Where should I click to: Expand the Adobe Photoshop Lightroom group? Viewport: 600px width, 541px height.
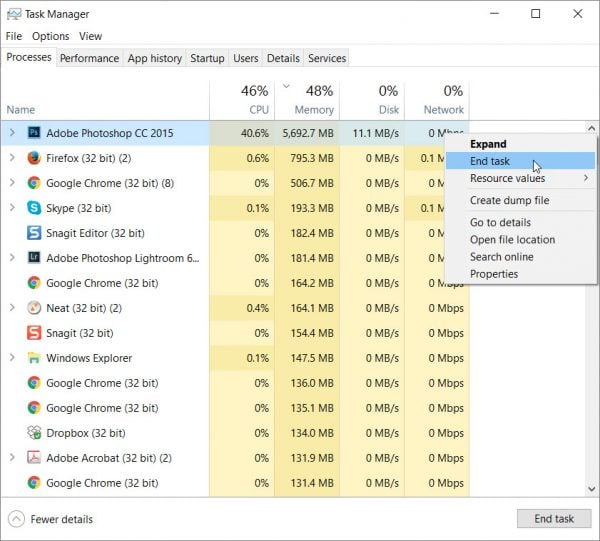12,258
